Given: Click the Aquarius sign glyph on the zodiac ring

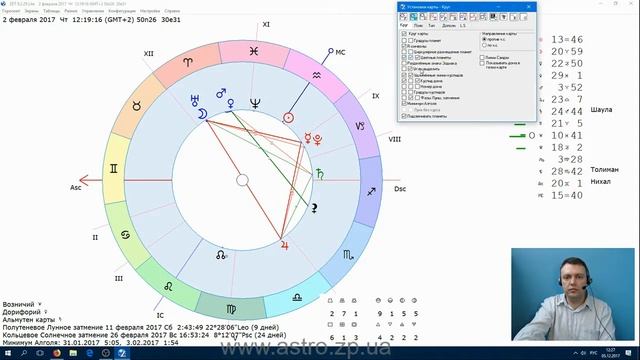Looking at the screenshot, I should tap(316, 75).
